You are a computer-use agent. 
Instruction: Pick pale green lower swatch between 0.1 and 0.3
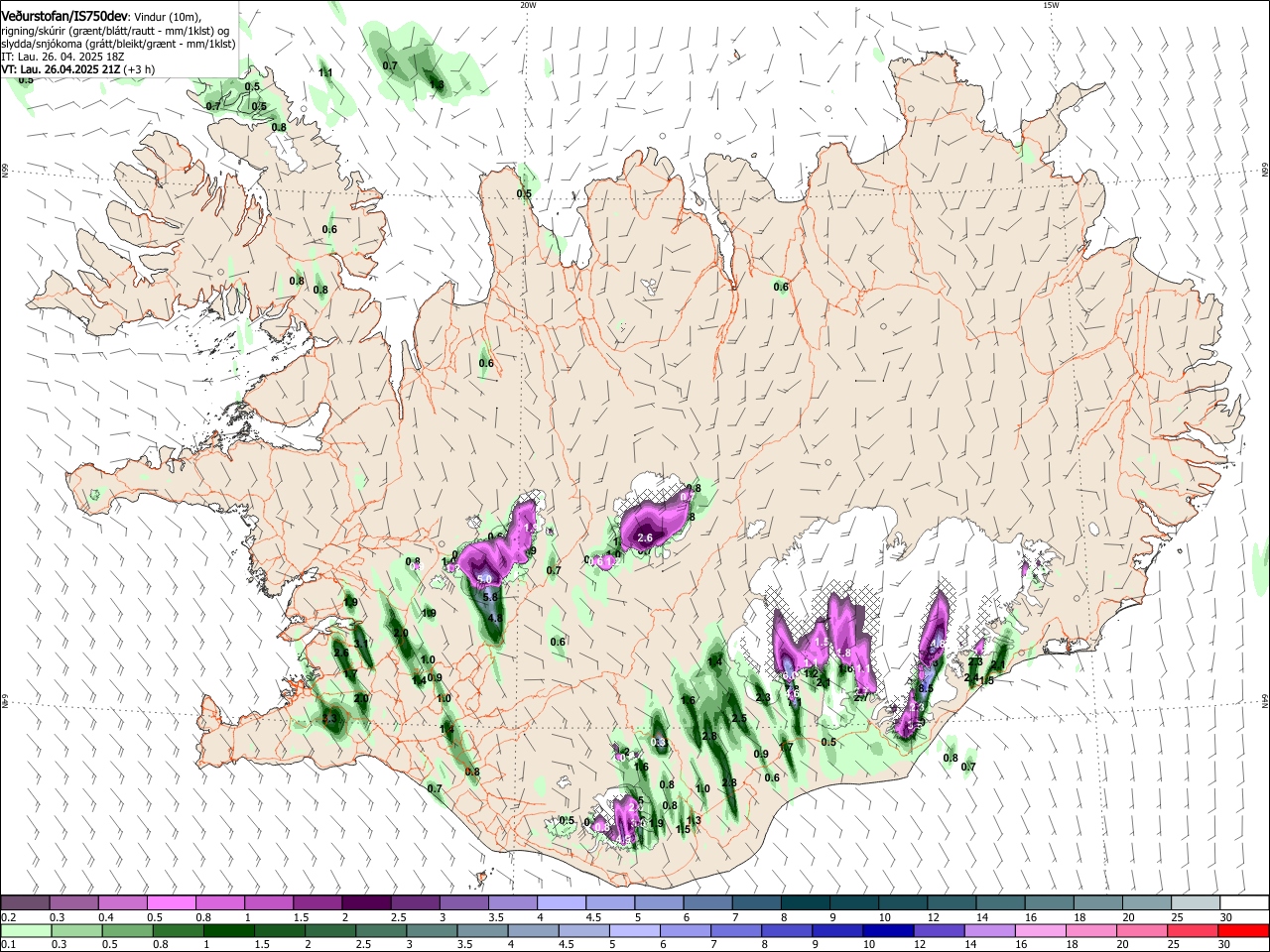(25, 930)
